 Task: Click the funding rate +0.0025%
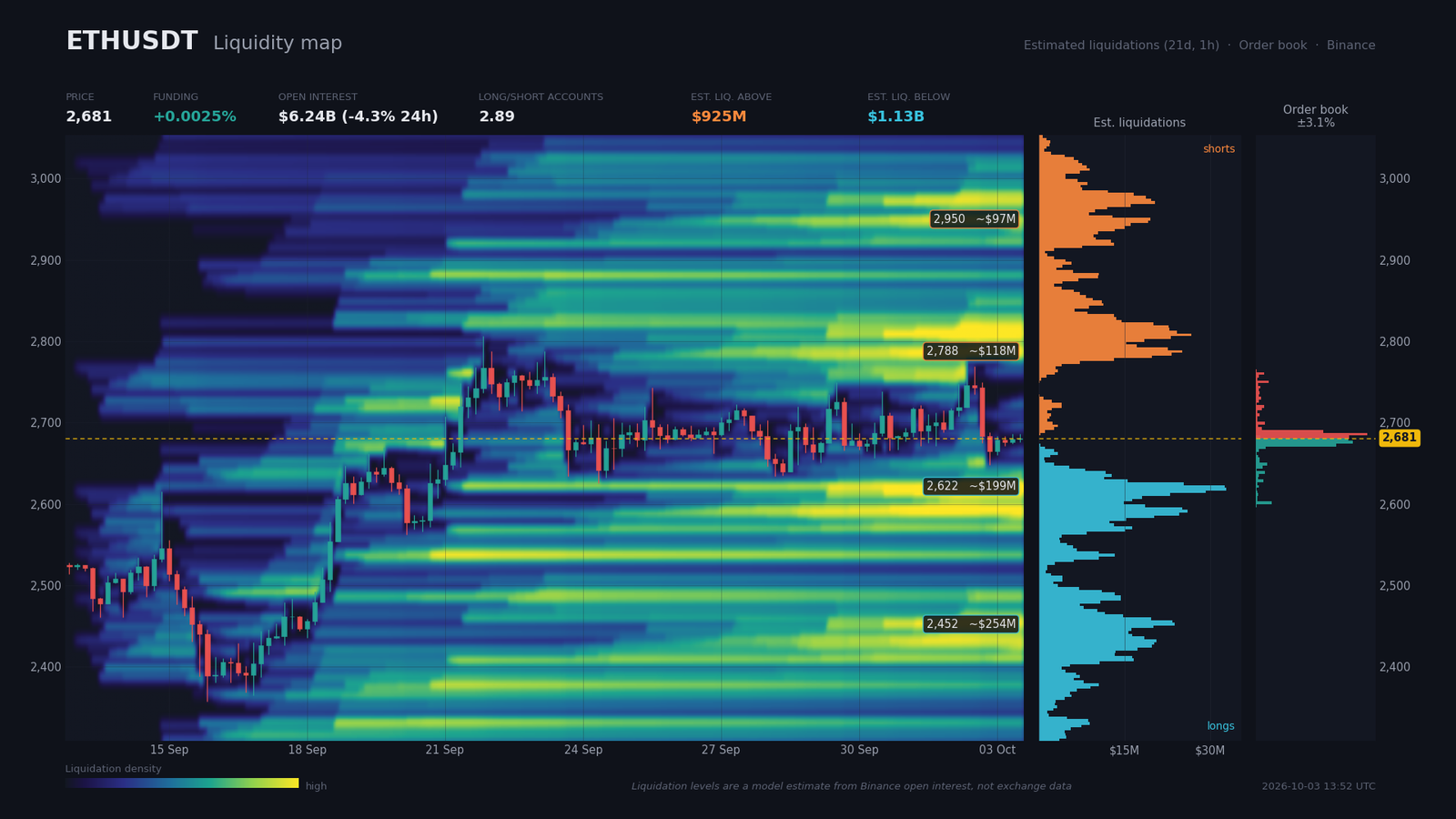point(195,116)
